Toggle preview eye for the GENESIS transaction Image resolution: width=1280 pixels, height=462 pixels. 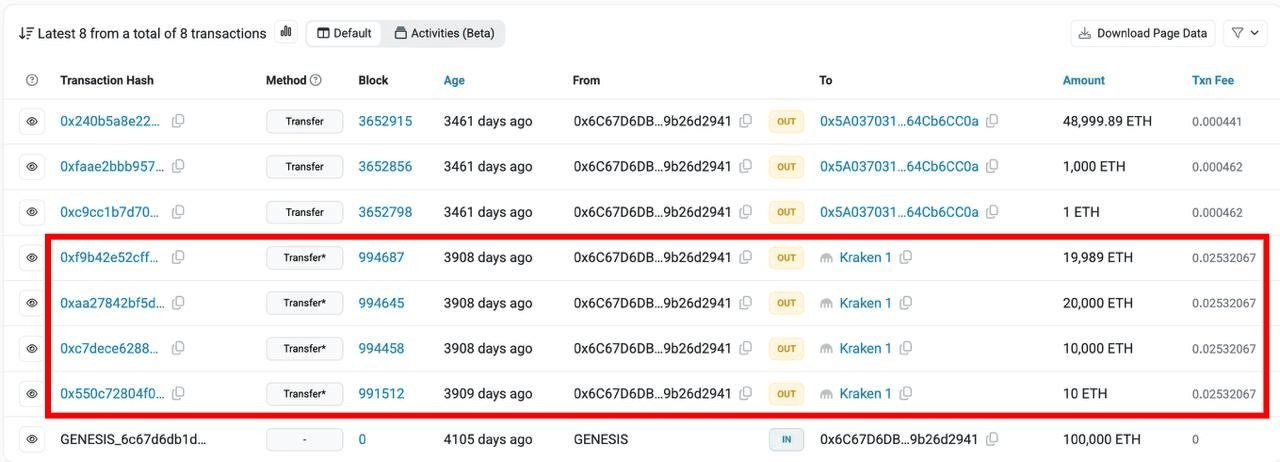[32, 439]
